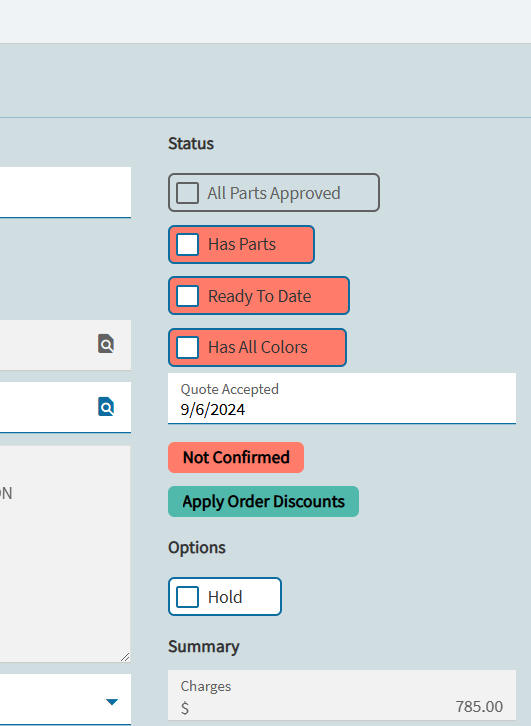Apply Order Discounts button
Screen dimensions: 531x726
point(263,501)
